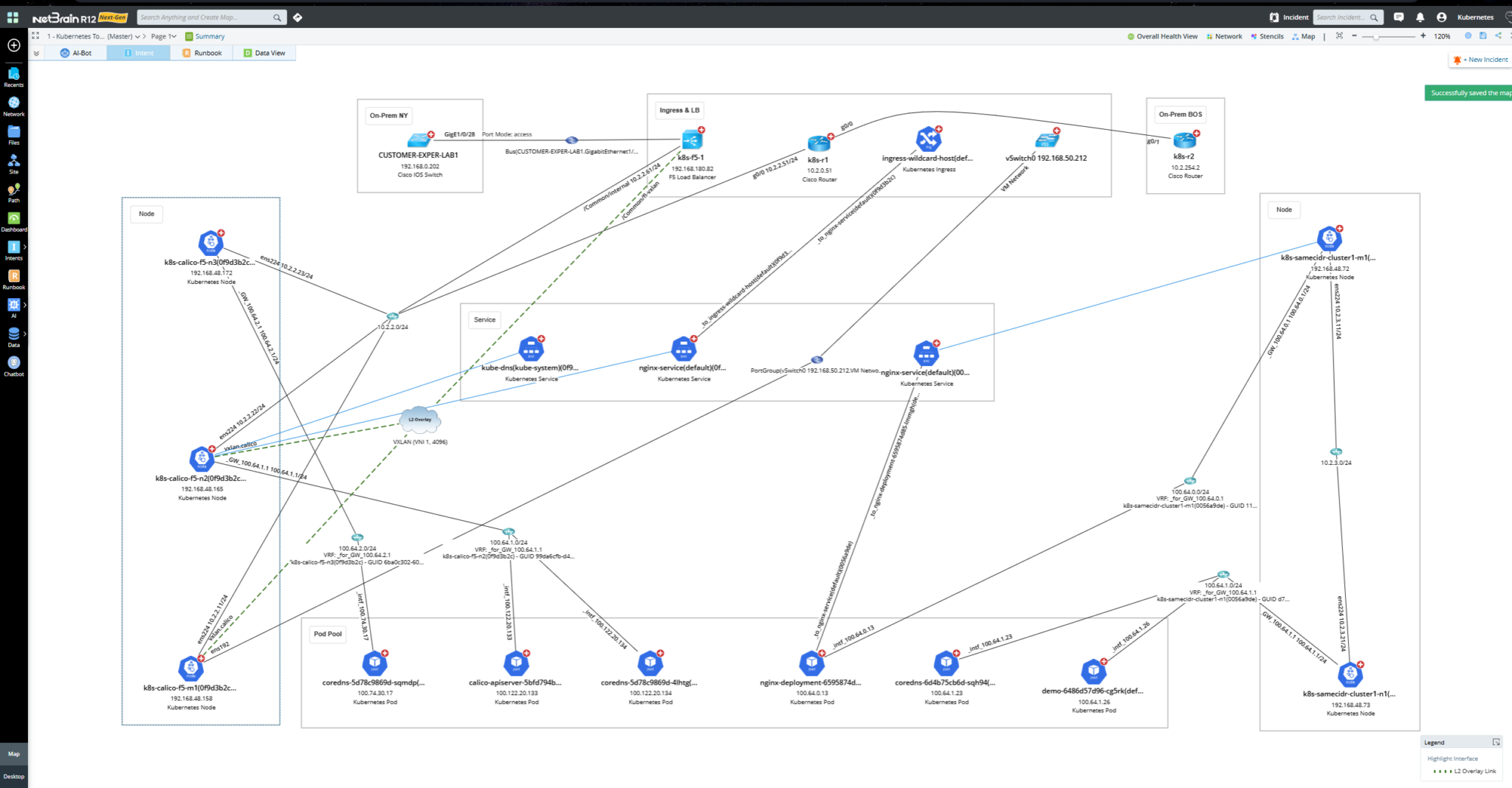The height and width of the screenshot is (788, 1512).
Task: Open the map Summary link
Action: click(208, 35)
